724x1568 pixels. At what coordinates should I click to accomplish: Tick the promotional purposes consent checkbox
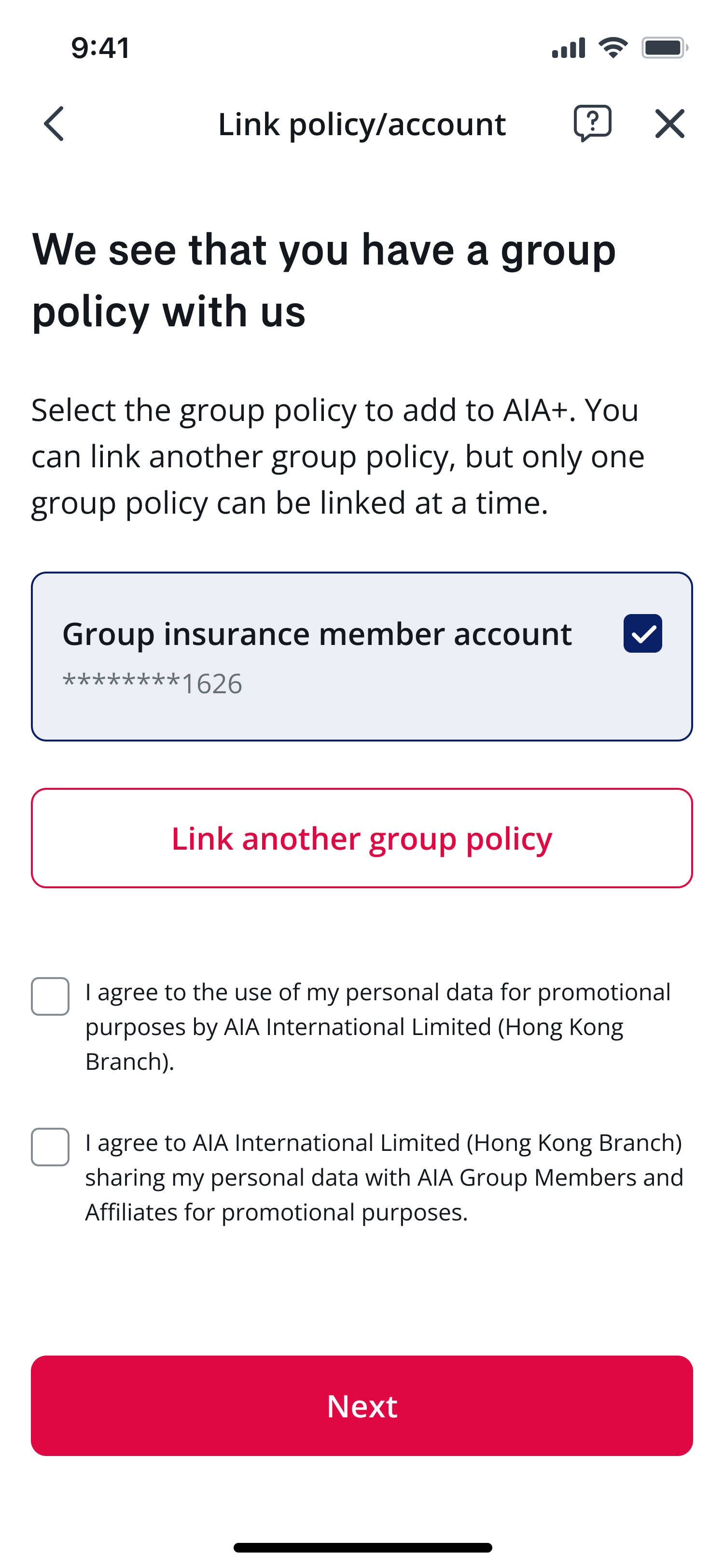[x=51, y=996]
